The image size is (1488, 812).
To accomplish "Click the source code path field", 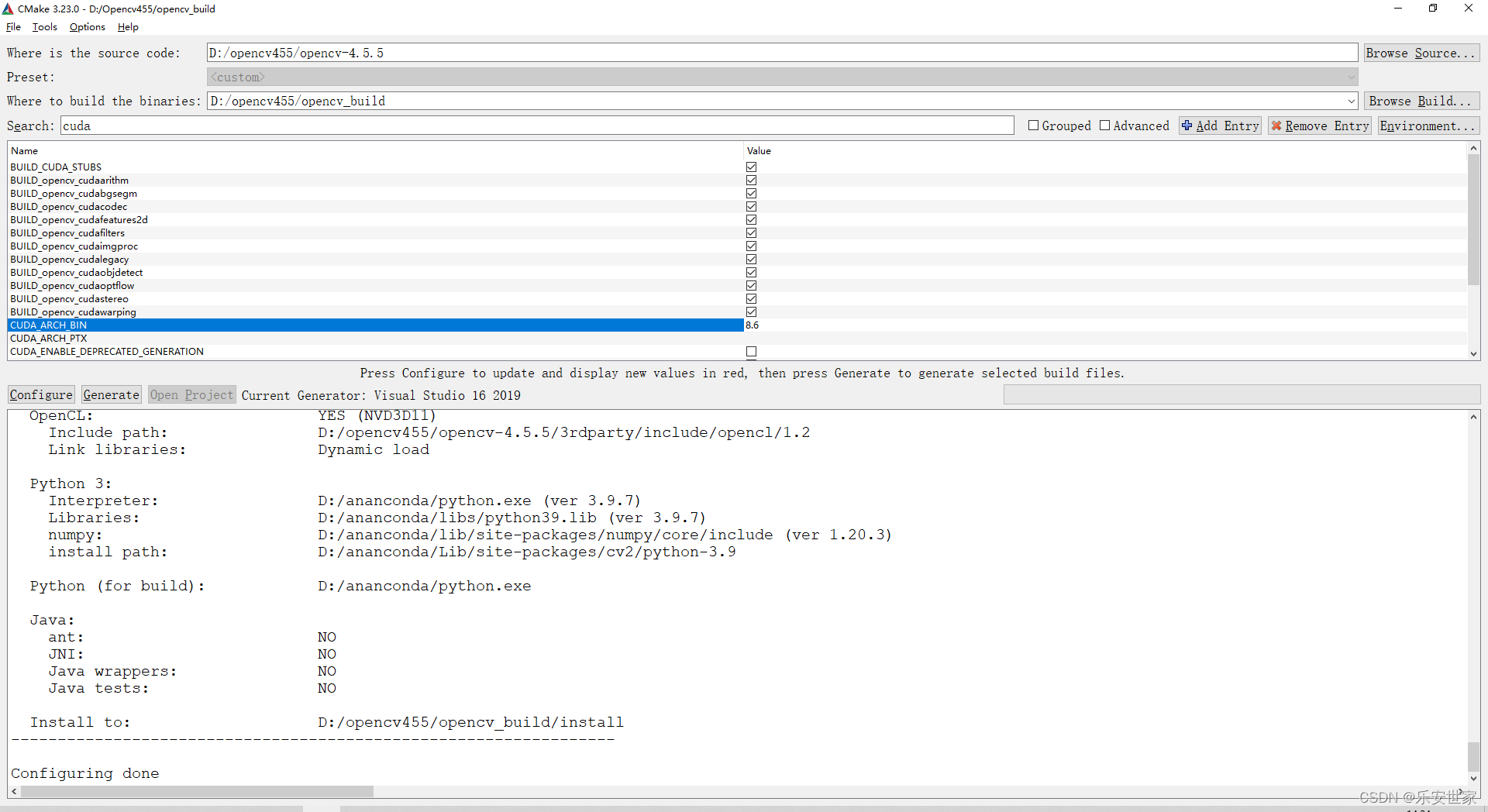I will coord(782,53).
